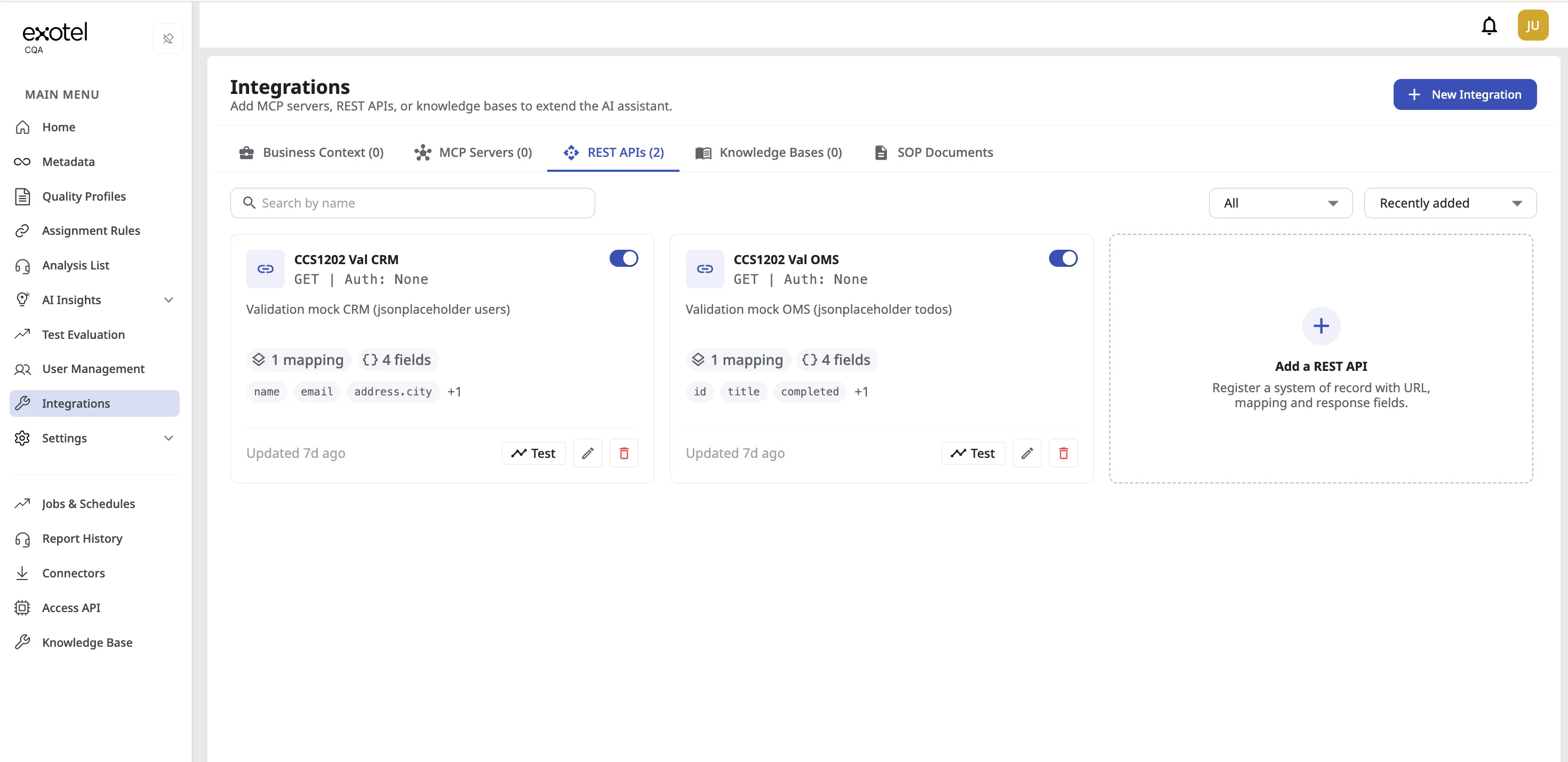The width and height of the screenshot is (1568, 762).
Task: Edit CCS1202 Val CRM with pencil icon
Action: [x=587, y=453]
